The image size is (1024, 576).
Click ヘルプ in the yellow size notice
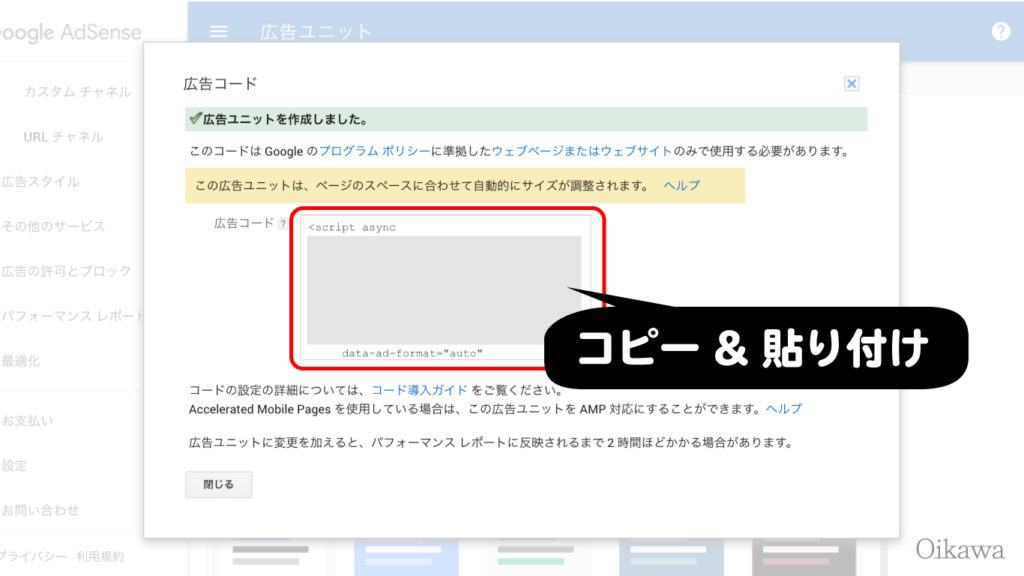tap(681, 186)
